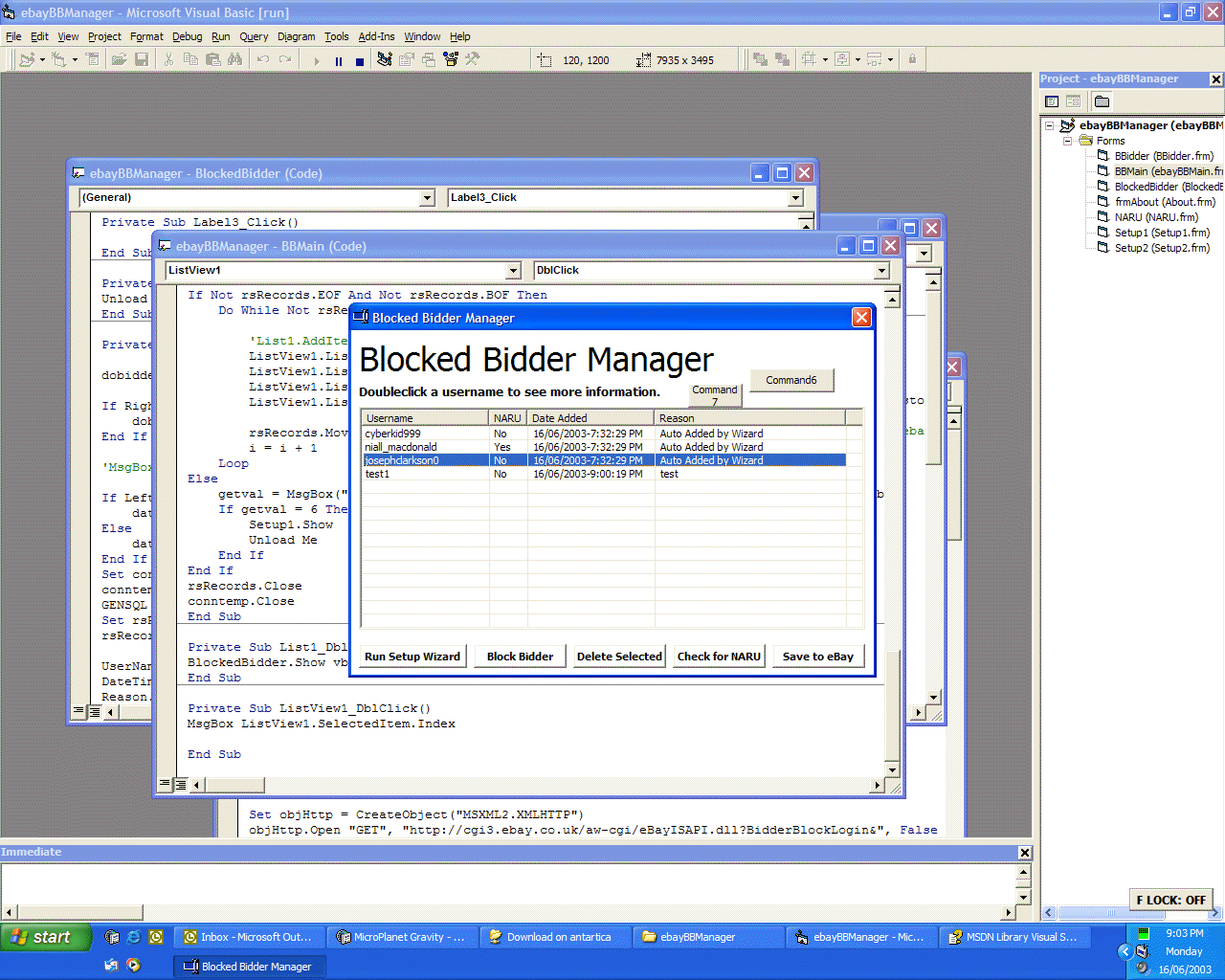Click the End stop square icon
The height and width of the screenshot is (980, 1225).
coord(360,60)
